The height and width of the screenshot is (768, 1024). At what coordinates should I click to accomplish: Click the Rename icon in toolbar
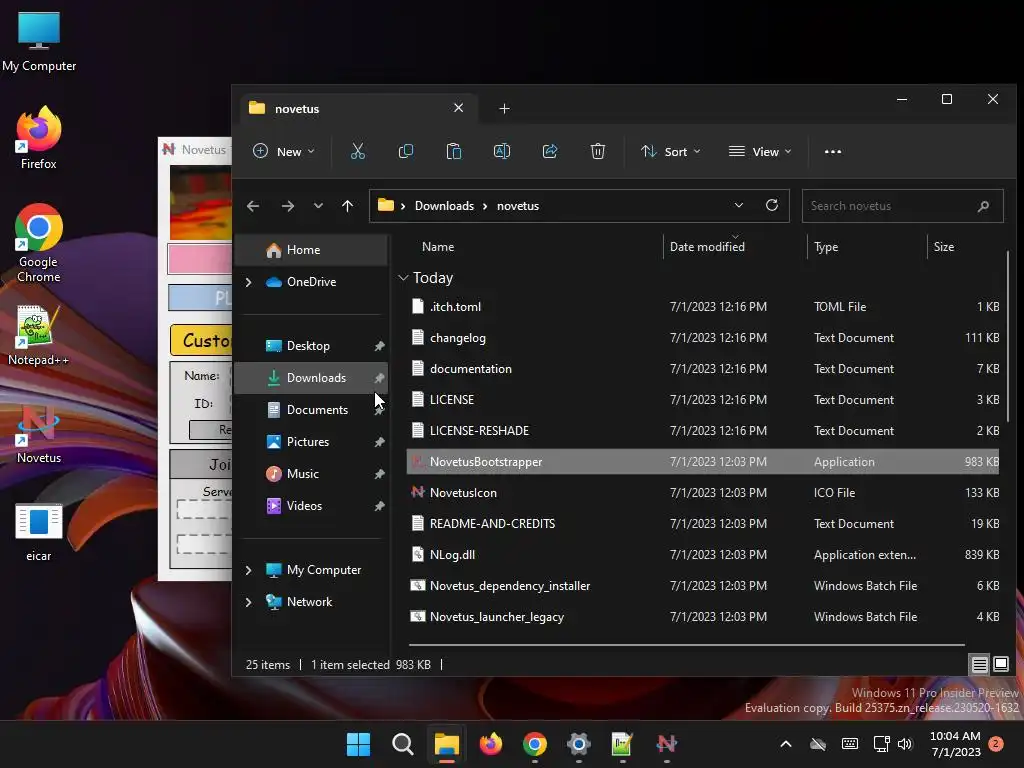click(502, 152)
